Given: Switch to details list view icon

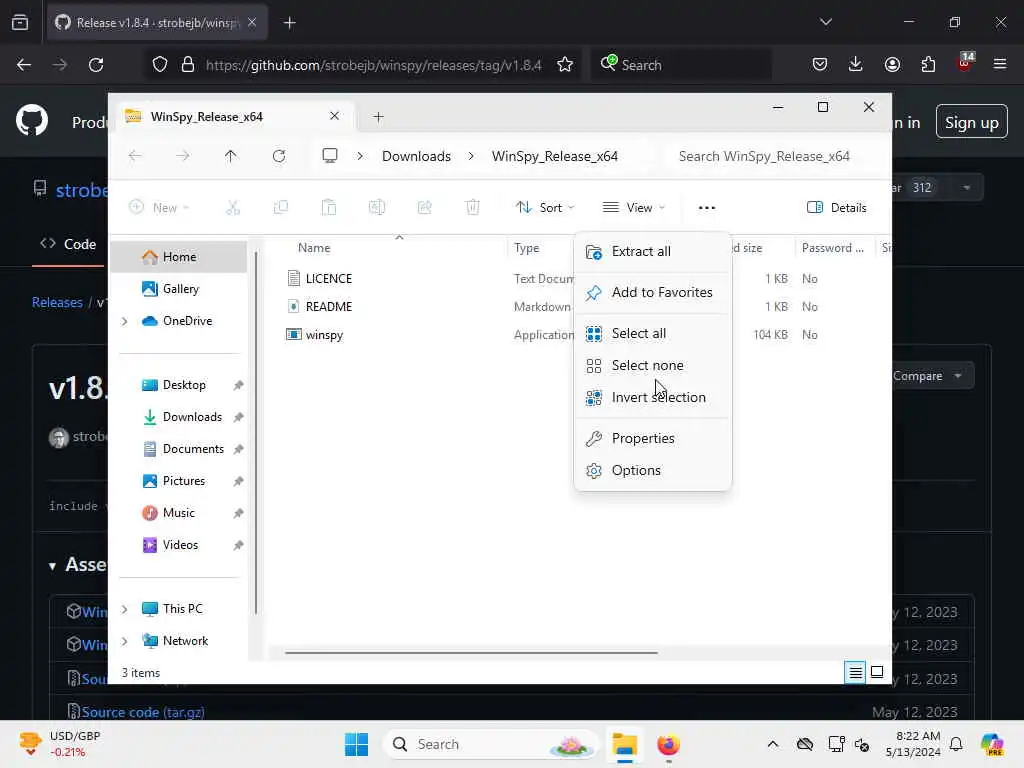Looking at the screenshot, I should (855, 673).
